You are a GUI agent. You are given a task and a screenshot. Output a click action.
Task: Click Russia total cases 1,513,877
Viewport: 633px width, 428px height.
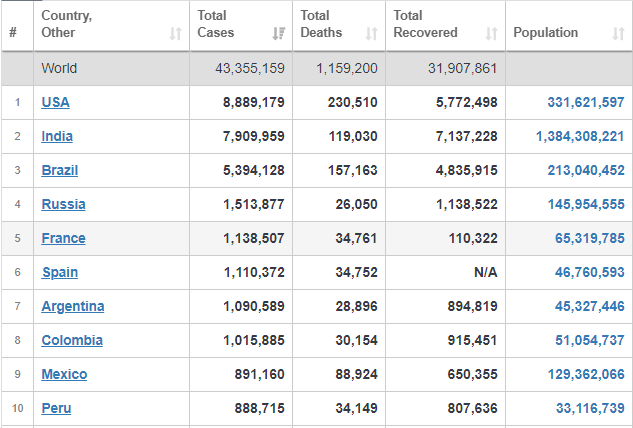(254, 204)
